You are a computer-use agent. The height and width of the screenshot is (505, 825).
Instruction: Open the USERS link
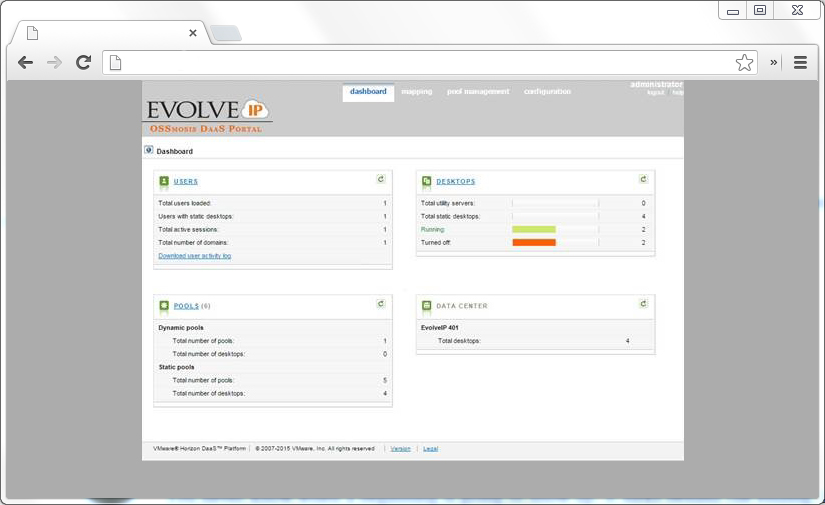[186, 181]
